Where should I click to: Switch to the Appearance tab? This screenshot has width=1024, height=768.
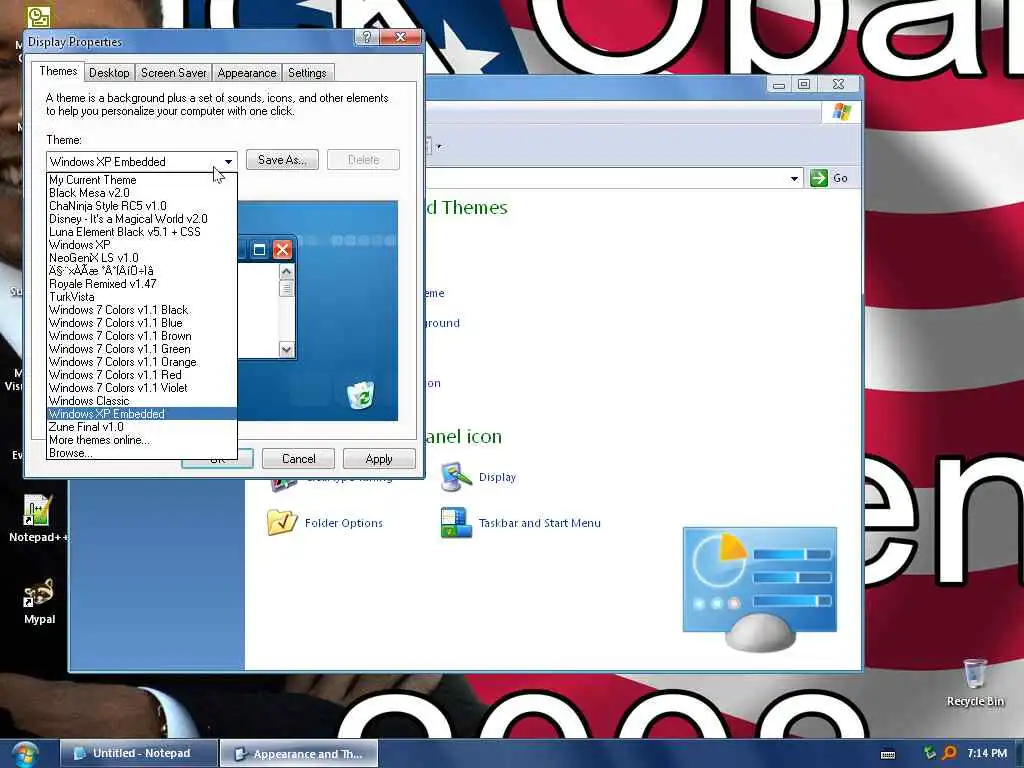tap(247, 72)
